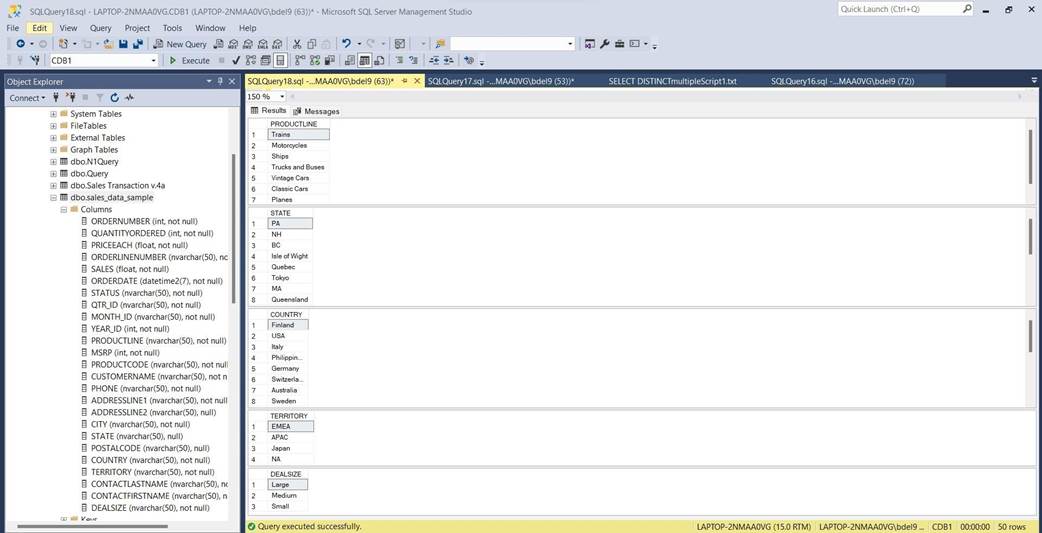Click the Activity Monitor icon in Object Explorer
Viewport: 1042px width, 533px height.
pos(130,98)
